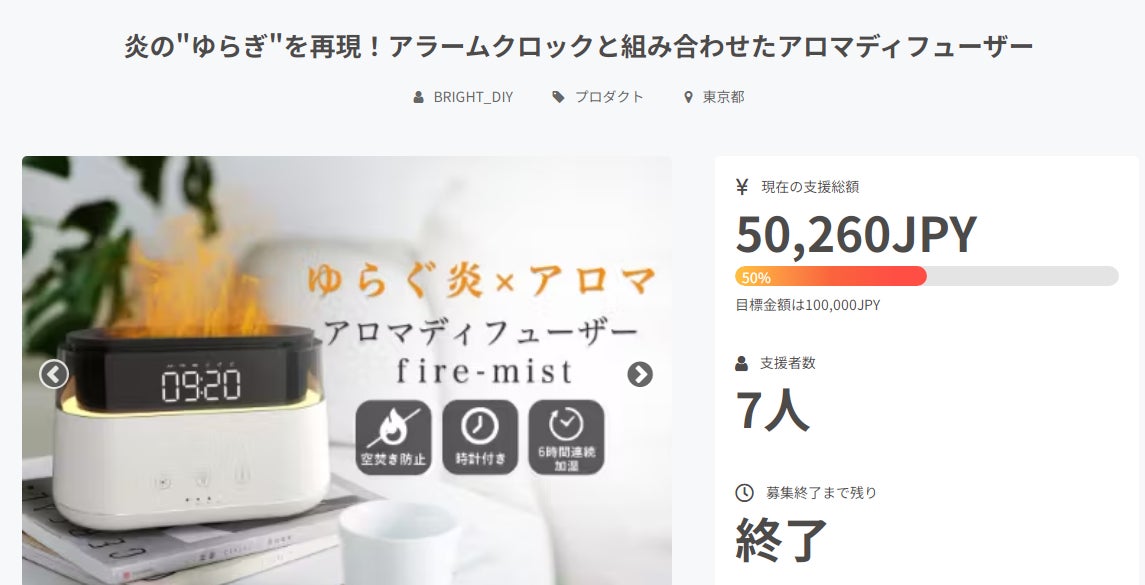Click the fire-mist diffuser main image
1145x585 pixels.
click(347, 370)
